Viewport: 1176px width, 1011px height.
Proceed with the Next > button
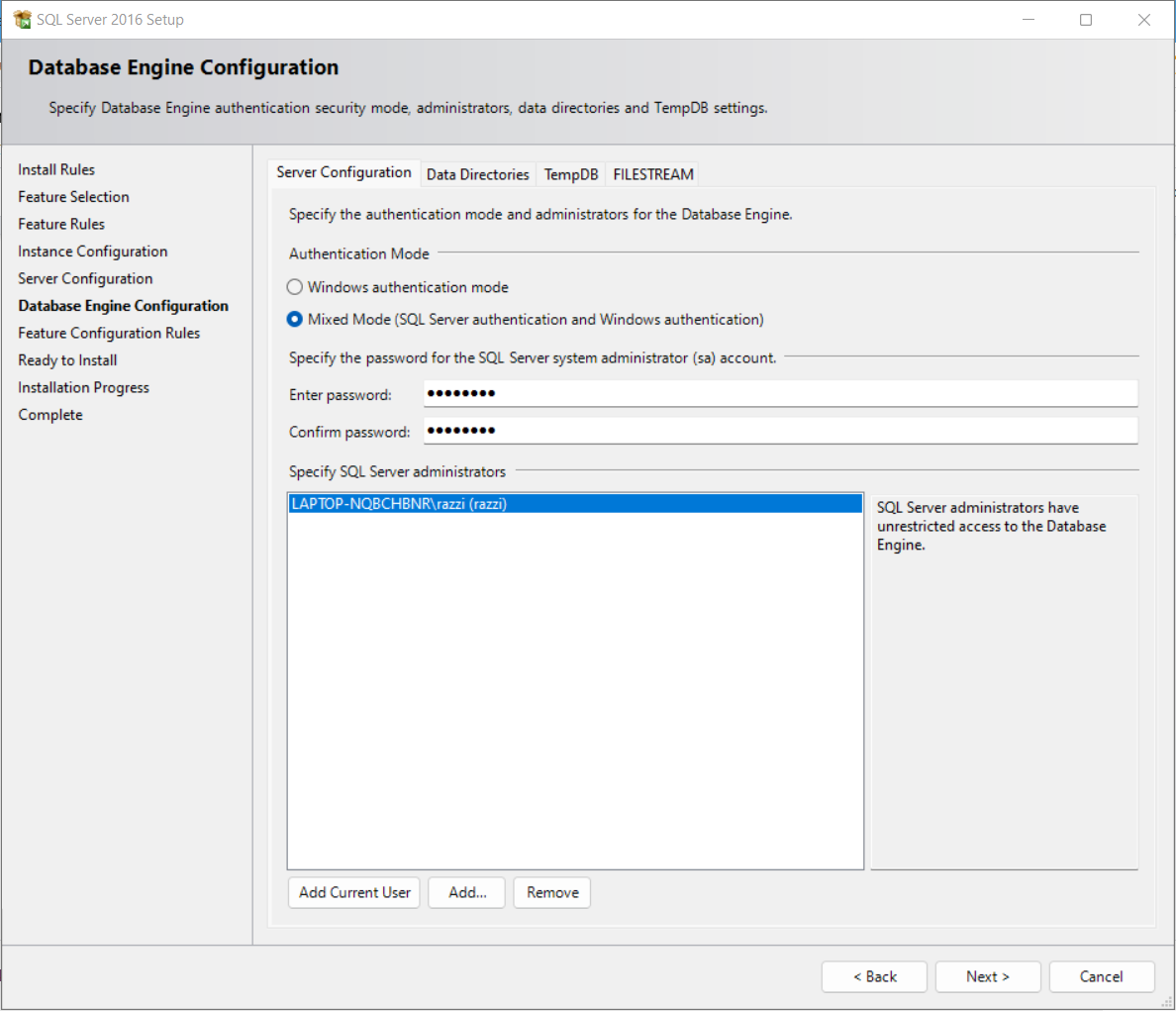(x=988, y=976)
